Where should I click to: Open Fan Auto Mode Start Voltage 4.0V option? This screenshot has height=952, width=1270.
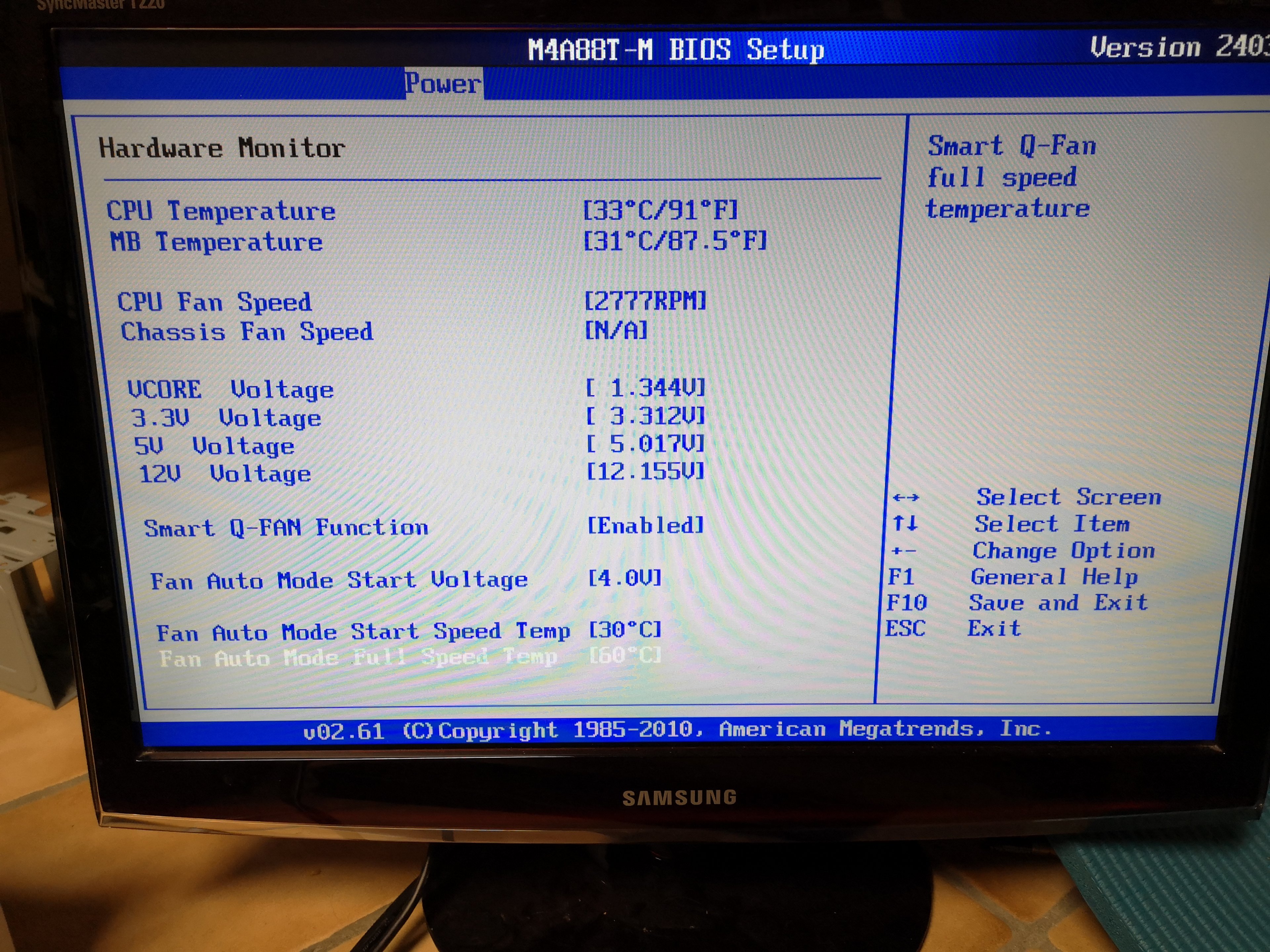coord(625,578)
